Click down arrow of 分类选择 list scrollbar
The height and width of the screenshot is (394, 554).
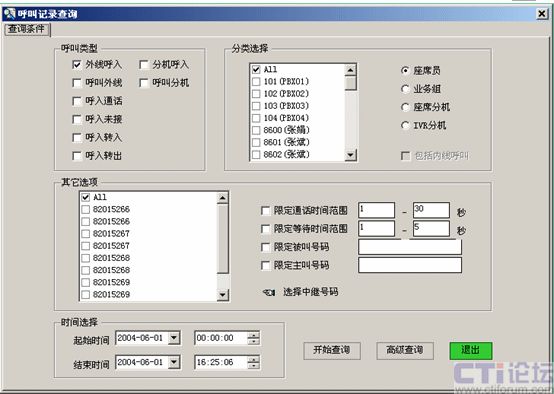pyautogui.click(x=350, y=155)
